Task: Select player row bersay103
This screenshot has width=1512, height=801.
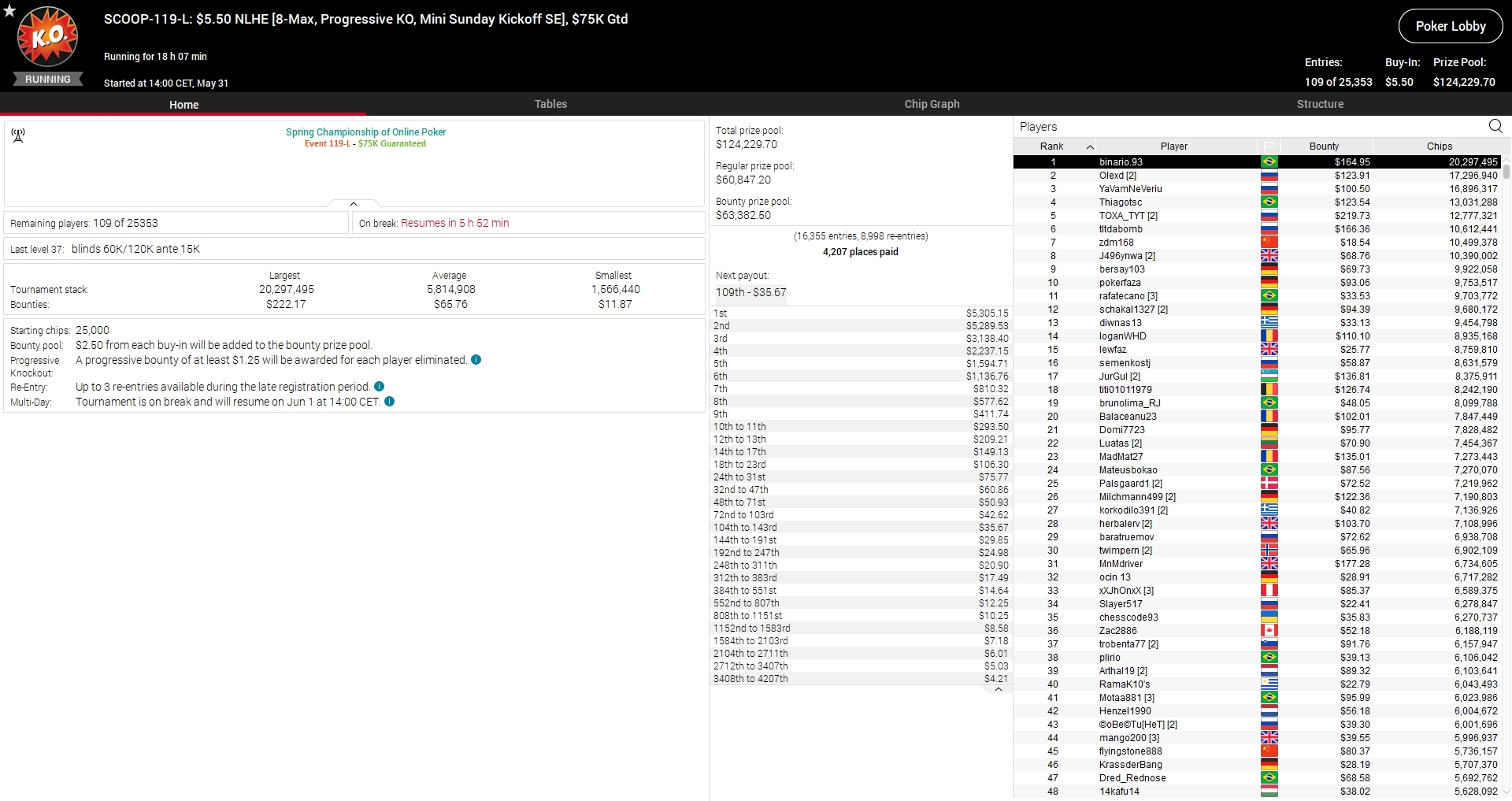Action: (1257, 269)
